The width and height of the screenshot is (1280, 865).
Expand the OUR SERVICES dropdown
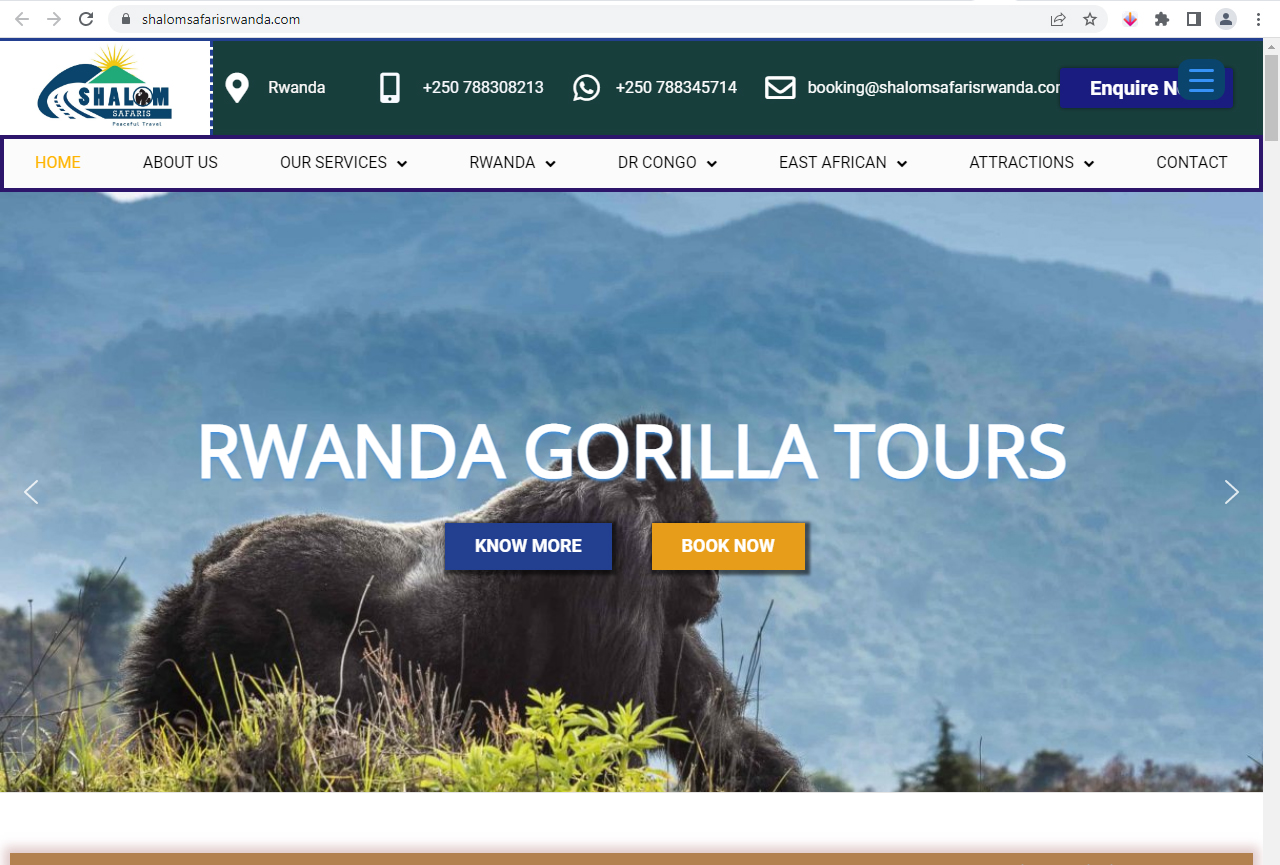click(x=344, y=163)
